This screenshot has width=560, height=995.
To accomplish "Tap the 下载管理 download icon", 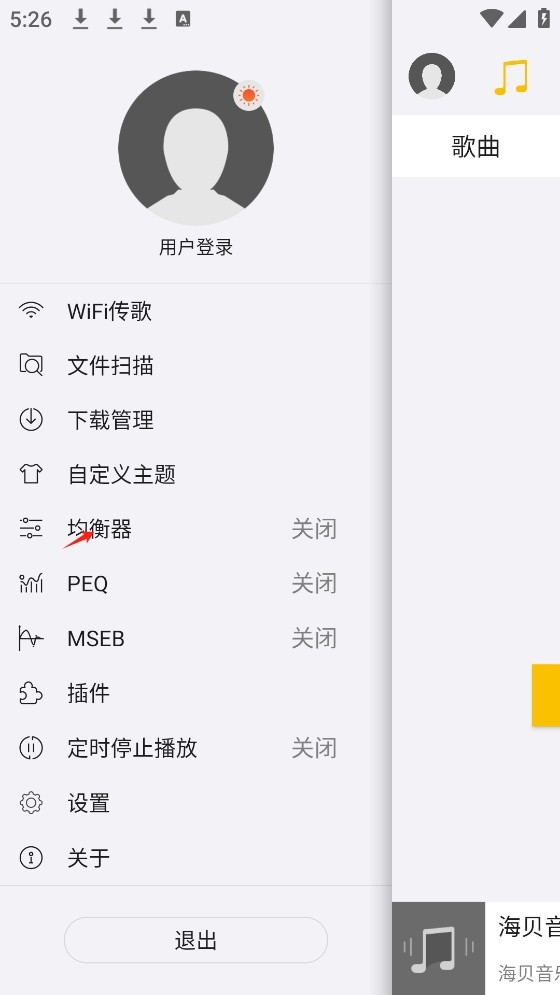I will point(30,419).
